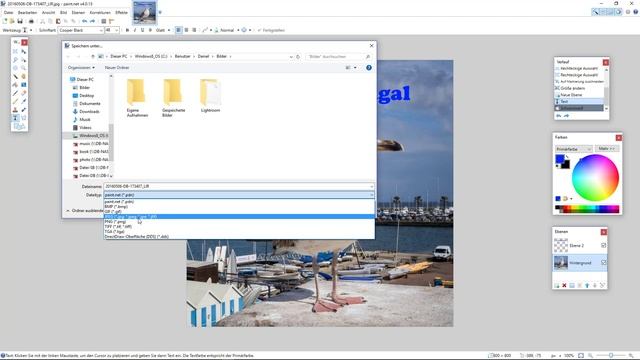Open the Dateiname history dropdown arrow
Image resolution: width=640 pixels, height=360 pixels.
click(x=371, y=187)
